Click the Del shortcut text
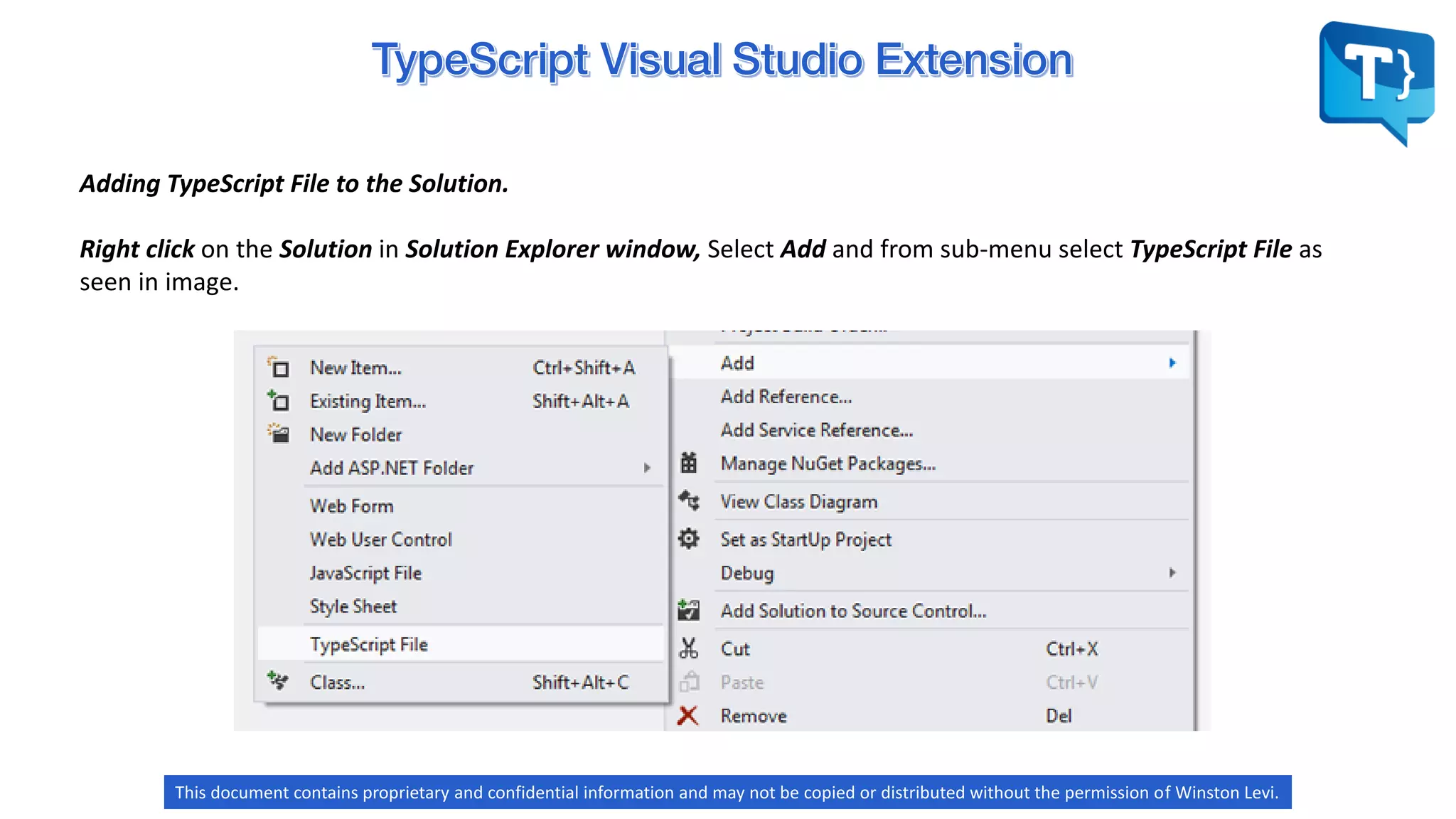The image size is (1456, 819). 1059,716
